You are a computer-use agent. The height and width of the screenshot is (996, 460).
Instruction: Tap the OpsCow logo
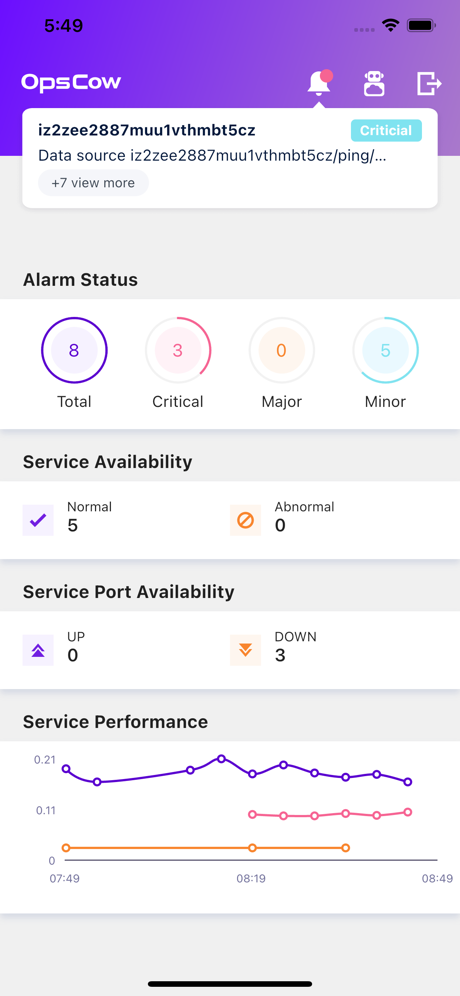(71, 82)
